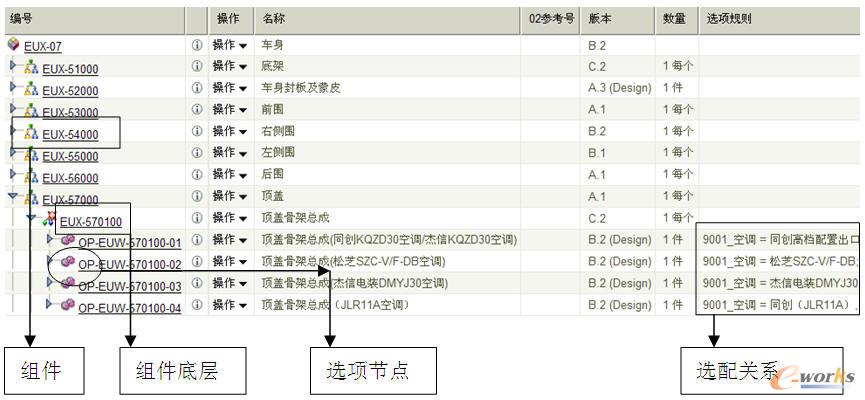
Task: Expand the EUX-53000 tree node
Action: (x=14, y=111)
